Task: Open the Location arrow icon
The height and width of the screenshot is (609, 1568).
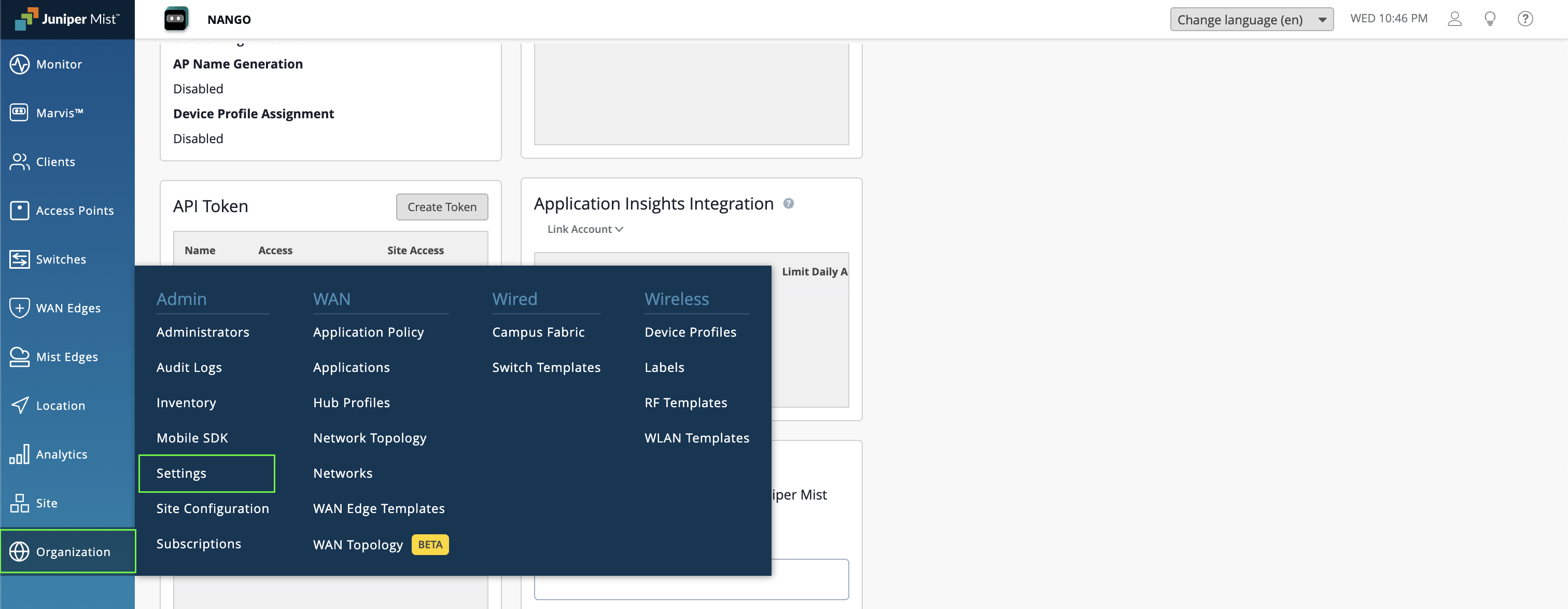Action: [20, 405]
